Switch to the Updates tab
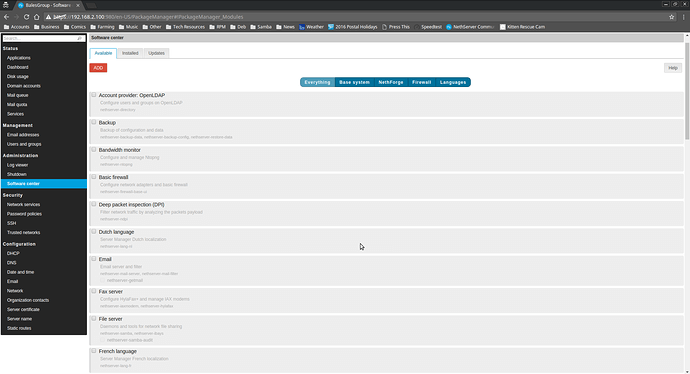Viewport: 690px width, 374px height. point(156,53)
